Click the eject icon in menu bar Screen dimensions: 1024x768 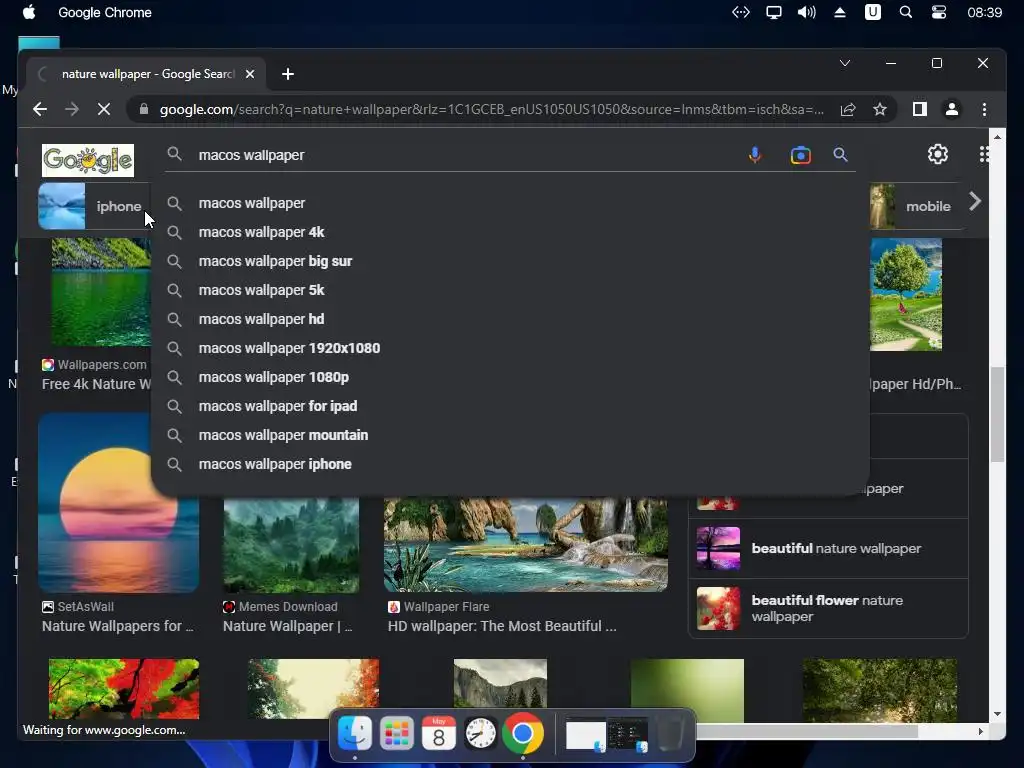point(840,12)
